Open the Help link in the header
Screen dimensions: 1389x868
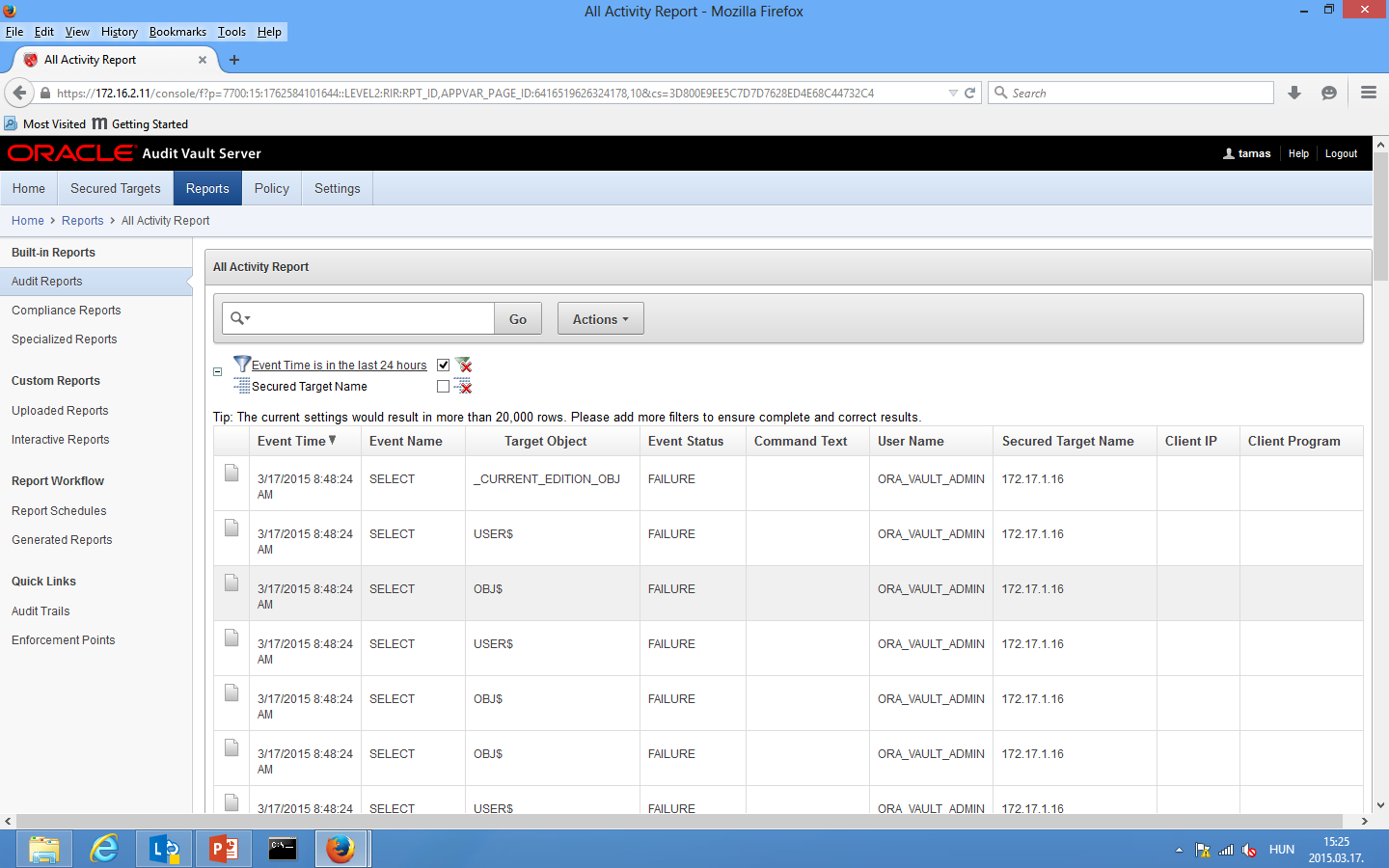pos(1298,153)
